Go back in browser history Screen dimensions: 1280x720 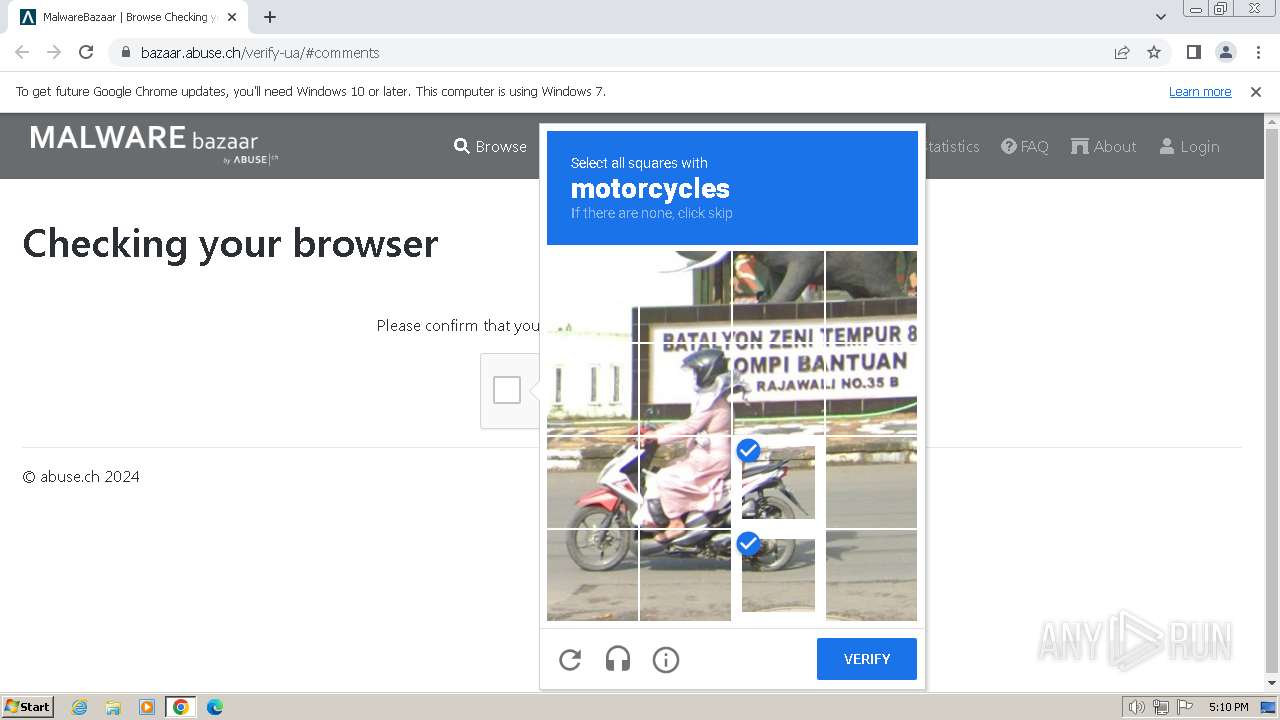(22, 52)
